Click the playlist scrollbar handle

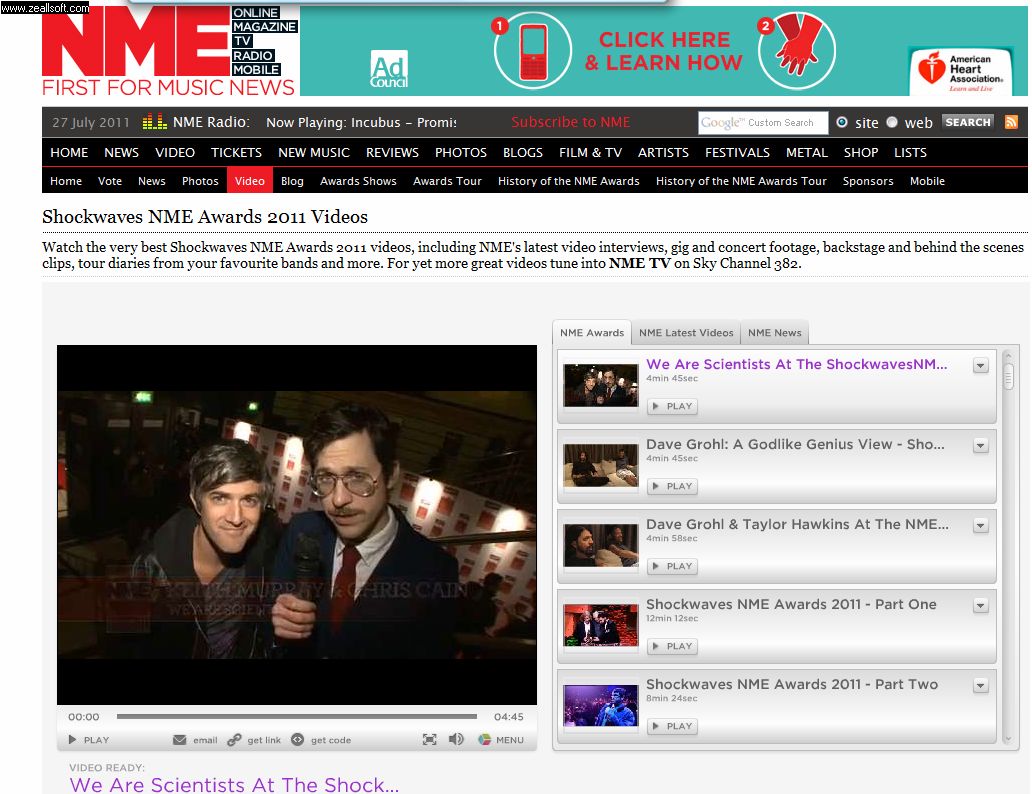tap(1008, 377)
